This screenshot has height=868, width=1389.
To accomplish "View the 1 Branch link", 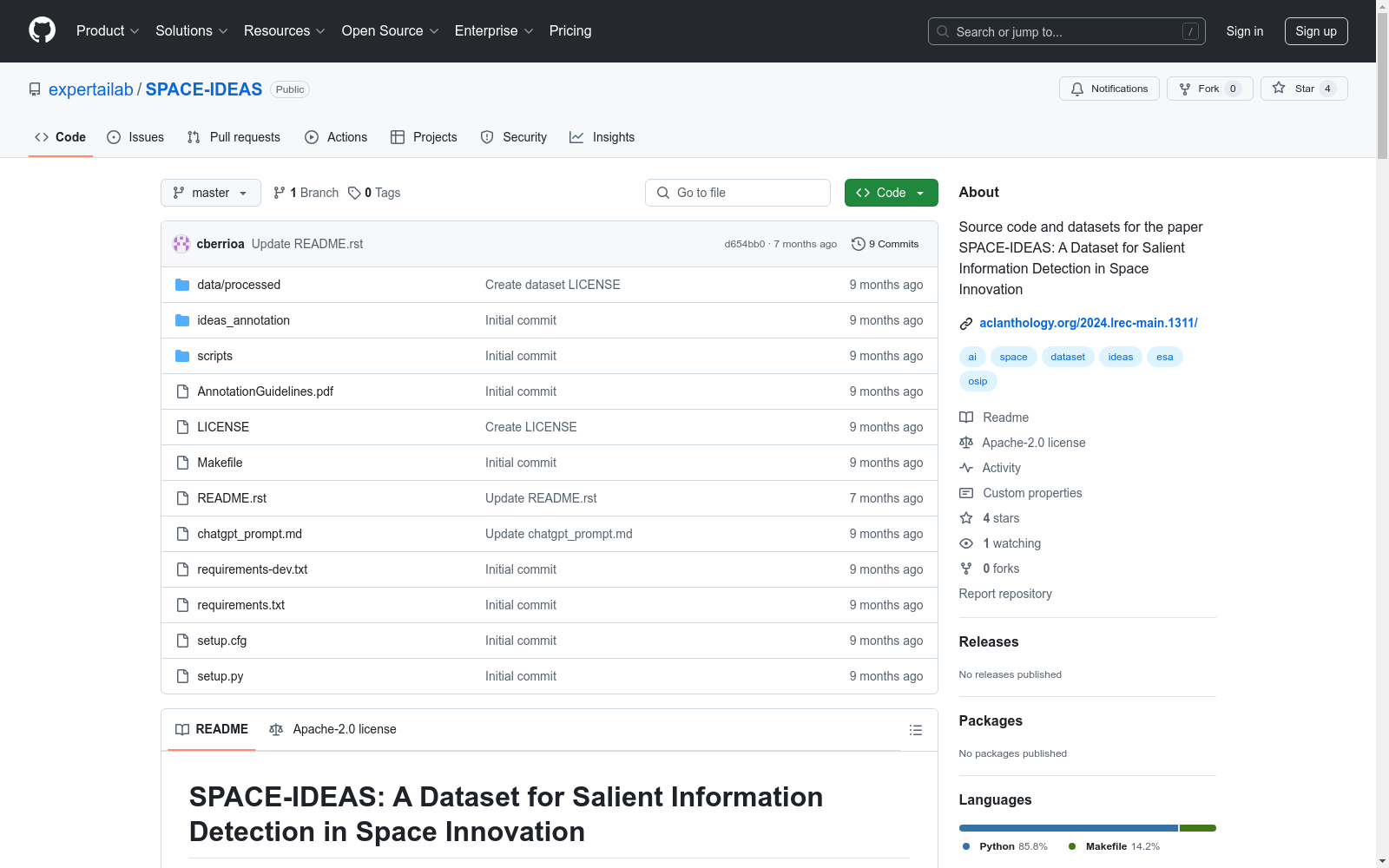I will pyautogui.click(x=306, y=193).
